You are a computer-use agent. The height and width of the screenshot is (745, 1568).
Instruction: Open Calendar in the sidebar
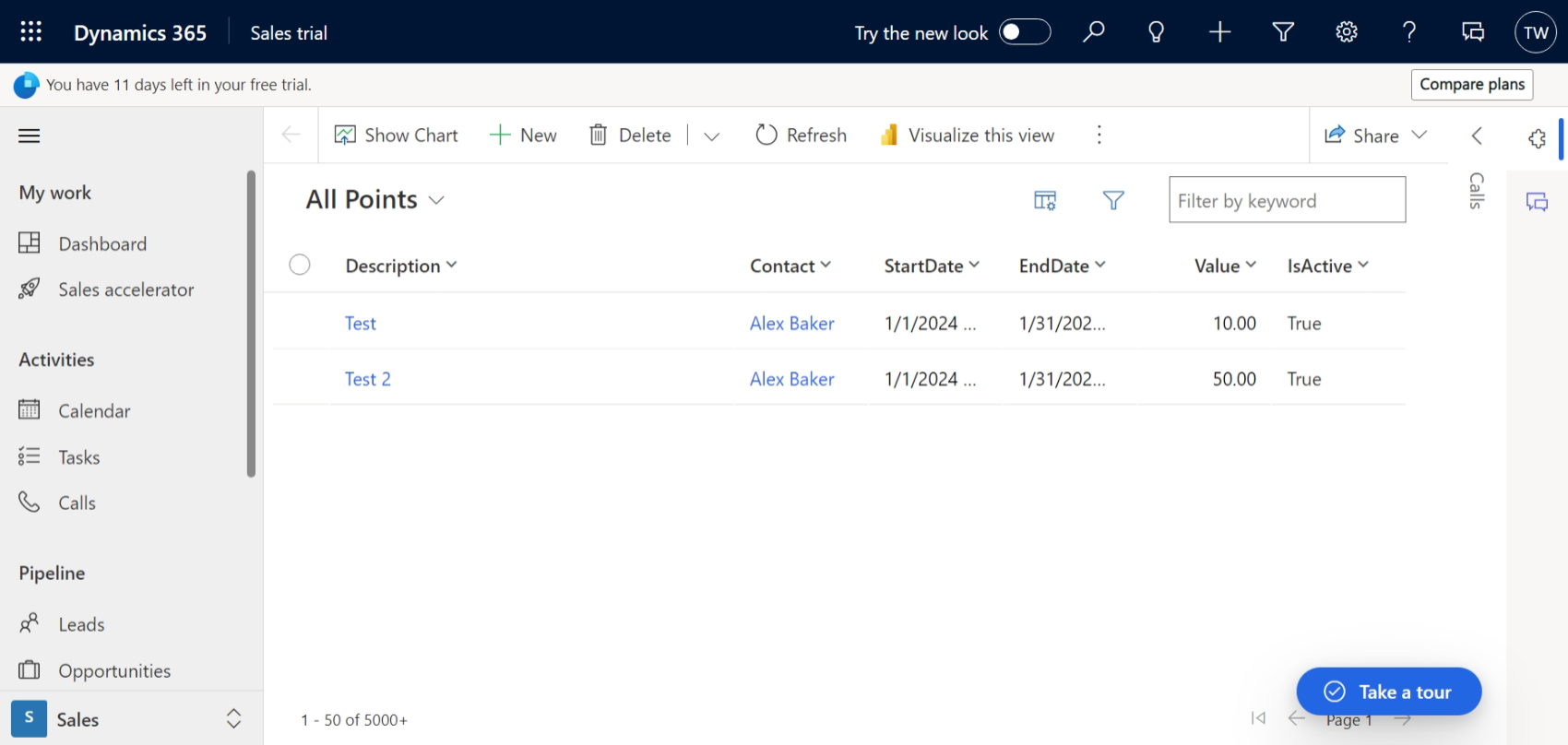coord(93,410)
